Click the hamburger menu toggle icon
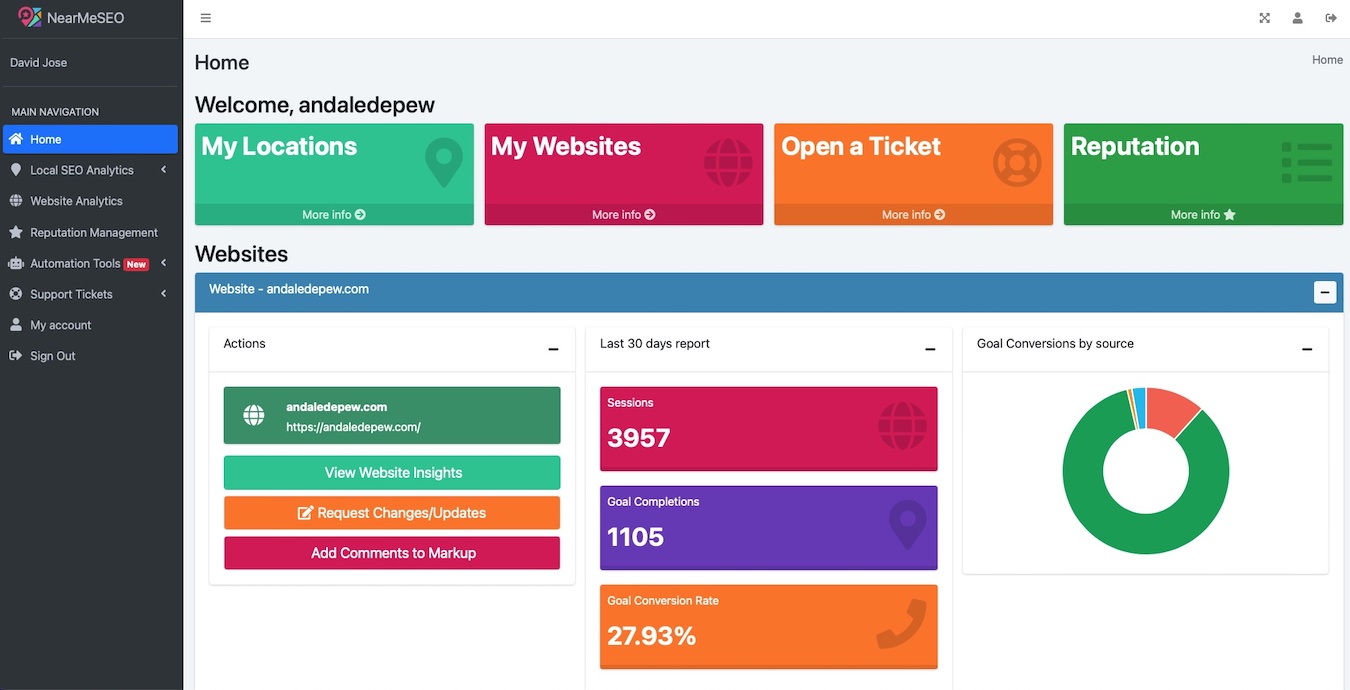1350x690 pixels. pyautogui.click(x=206, y=18)
